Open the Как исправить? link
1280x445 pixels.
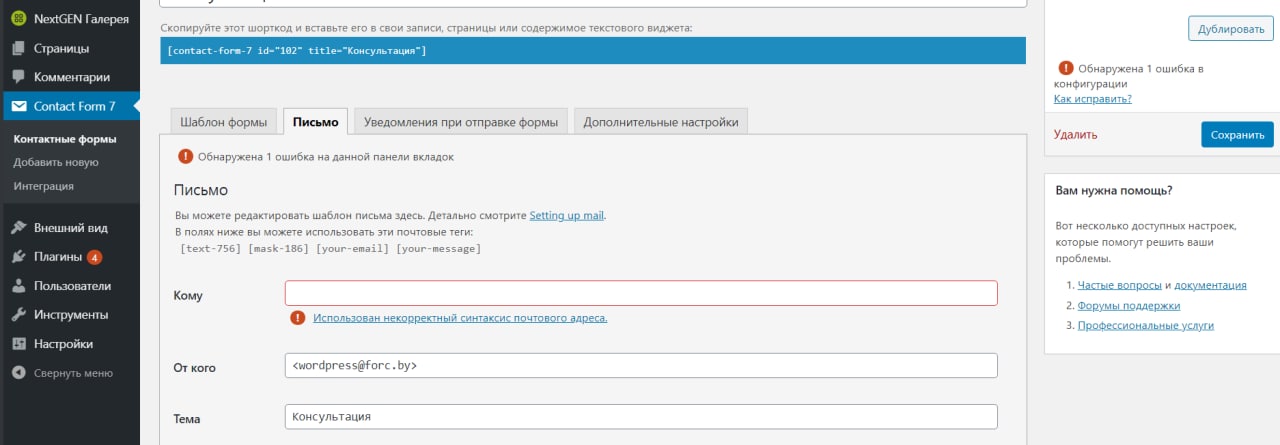click(x=1093, y=98)
